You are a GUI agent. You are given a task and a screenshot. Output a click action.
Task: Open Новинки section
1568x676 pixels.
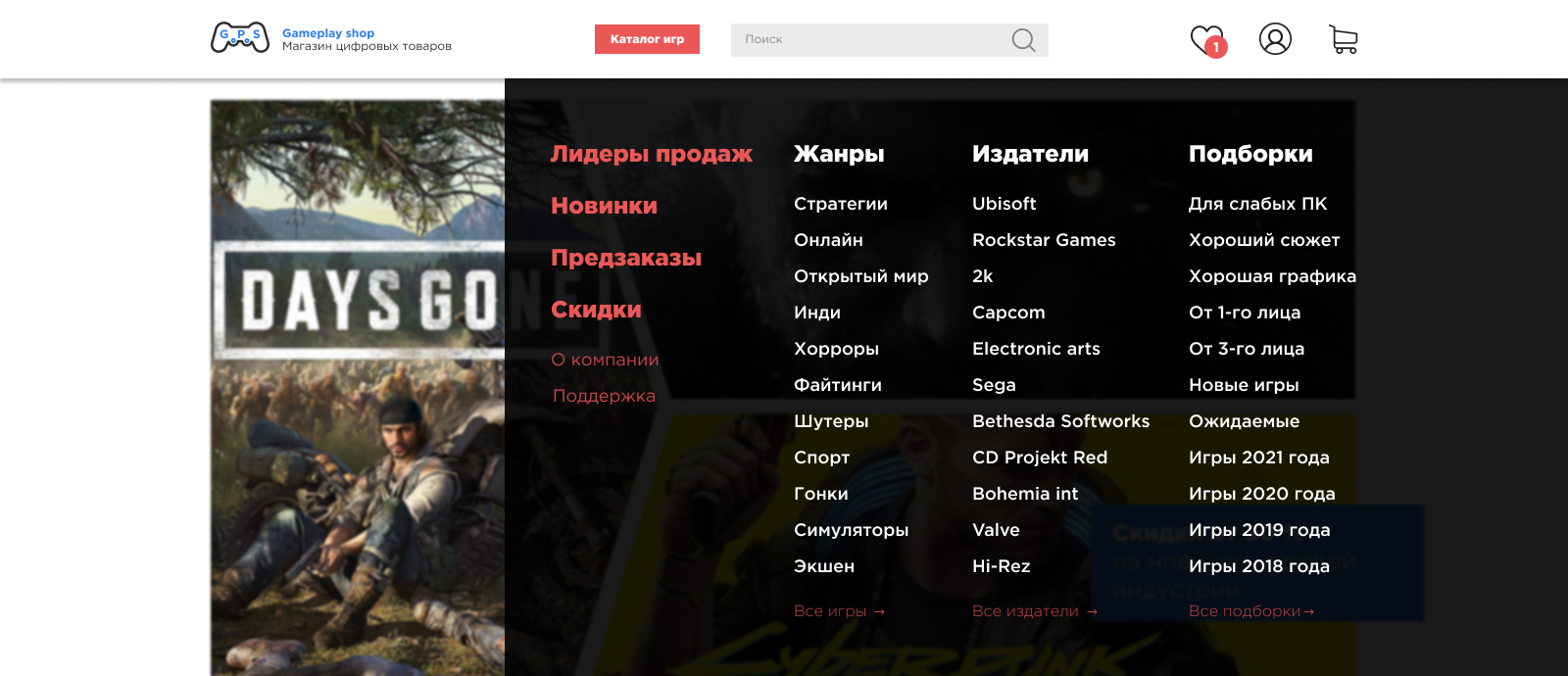pyautogui.click(x=604, y=206)
